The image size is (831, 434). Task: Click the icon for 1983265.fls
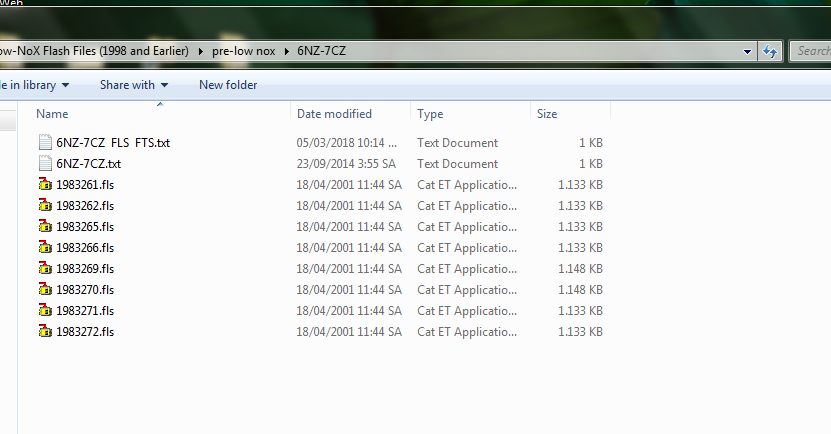coord(44,227)
